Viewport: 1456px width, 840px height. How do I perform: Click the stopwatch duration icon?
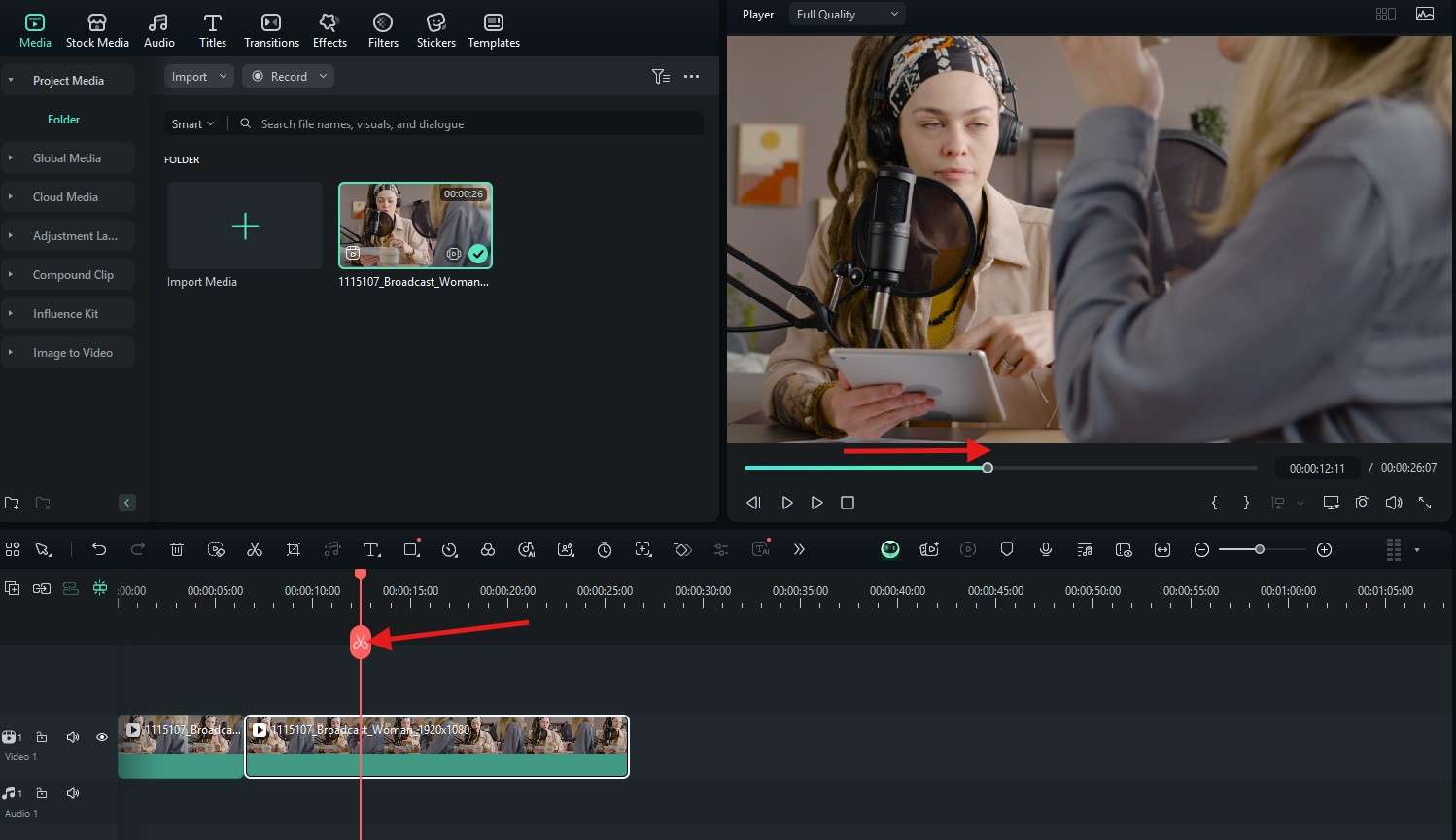coord(605,549)
